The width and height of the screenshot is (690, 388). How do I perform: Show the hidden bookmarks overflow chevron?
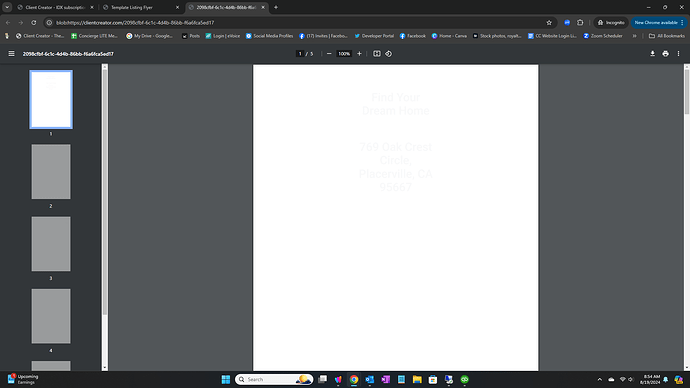tap(634, 36)
